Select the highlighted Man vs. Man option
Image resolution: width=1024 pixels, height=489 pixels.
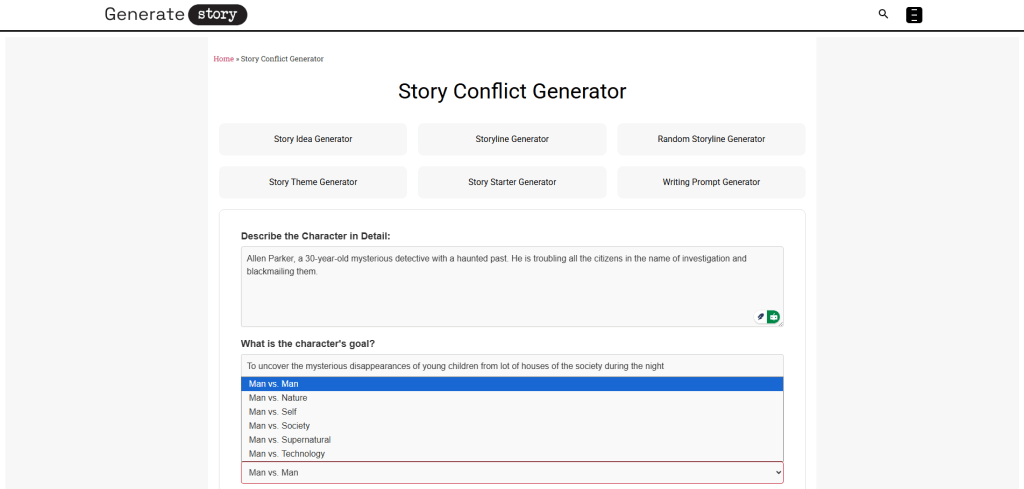pos(512,384)
